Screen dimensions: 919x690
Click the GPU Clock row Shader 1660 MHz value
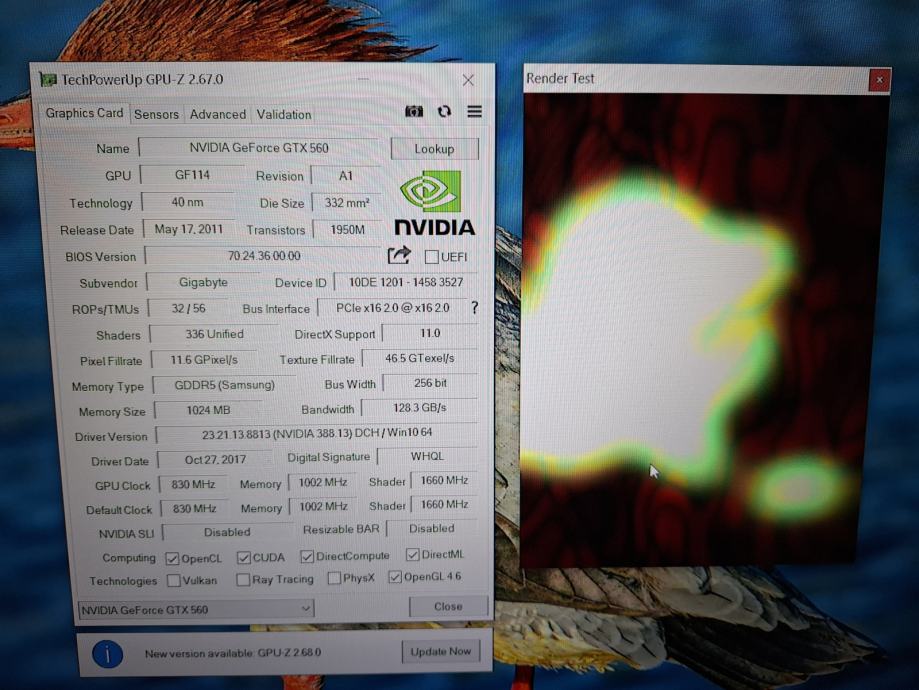click(444, 481)
